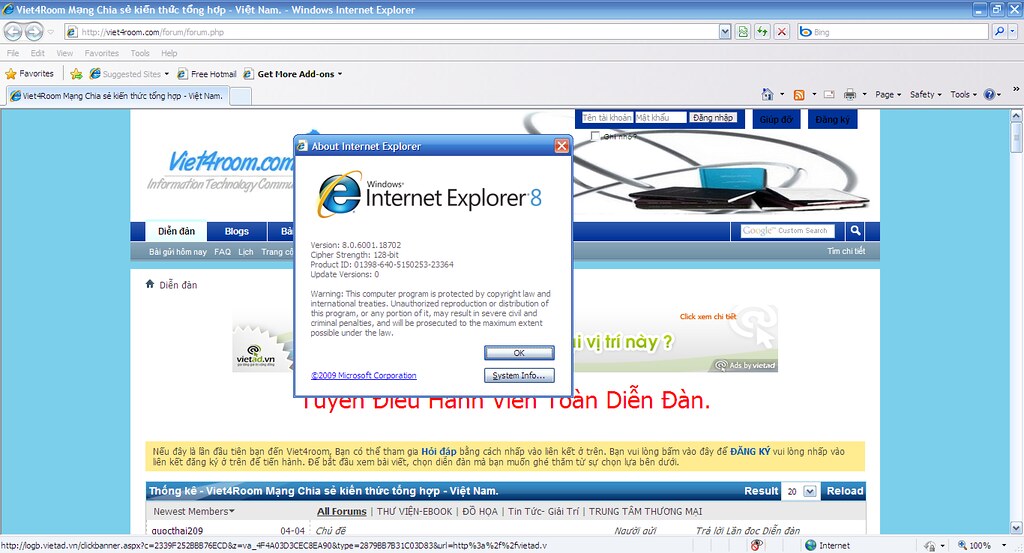Screen dimensions: 1024x553
Task: Click the blue Help question mark icon
Action: (x=989, y=95)
